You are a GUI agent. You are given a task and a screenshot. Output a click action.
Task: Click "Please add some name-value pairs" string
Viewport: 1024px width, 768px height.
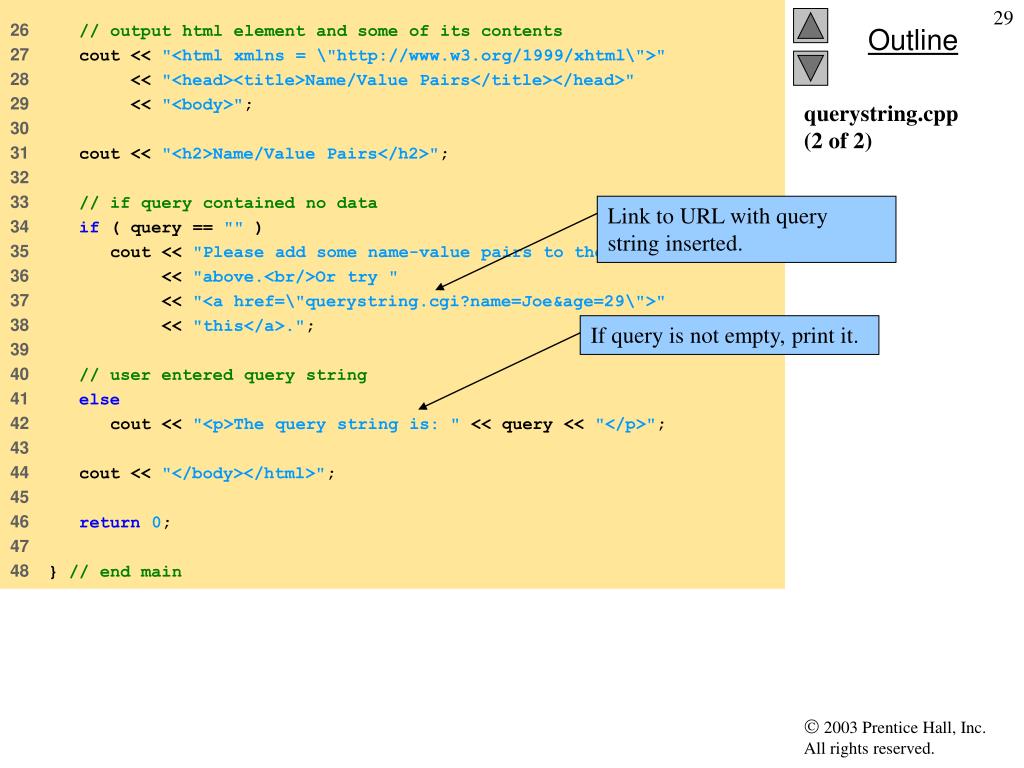[x=394, y=252]
